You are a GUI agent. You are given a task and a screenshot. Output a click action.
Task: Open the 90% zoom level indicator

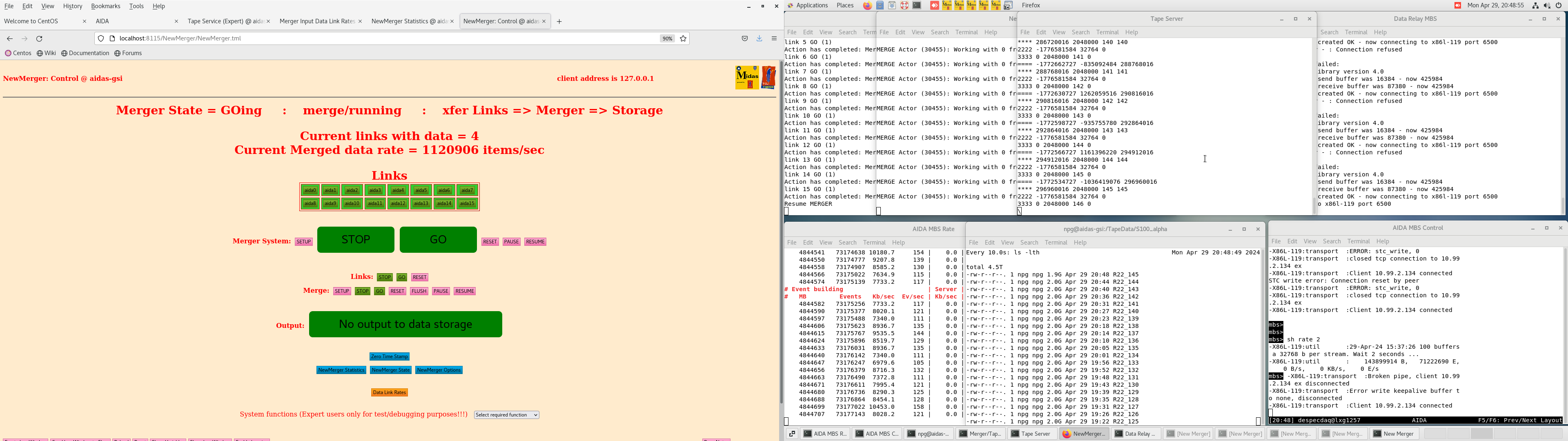click(667, 38)
